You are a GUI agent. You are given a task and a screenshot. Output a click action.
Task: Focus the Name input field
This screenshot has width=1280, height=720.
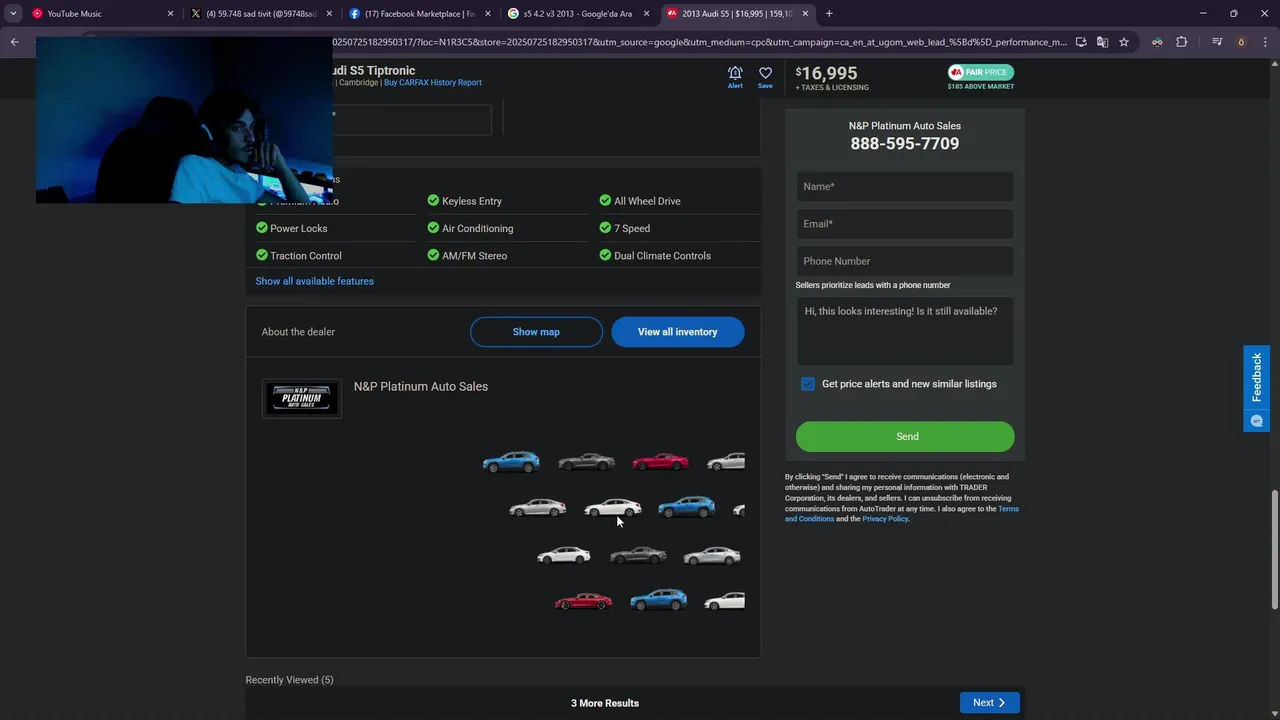click(905, 187)
